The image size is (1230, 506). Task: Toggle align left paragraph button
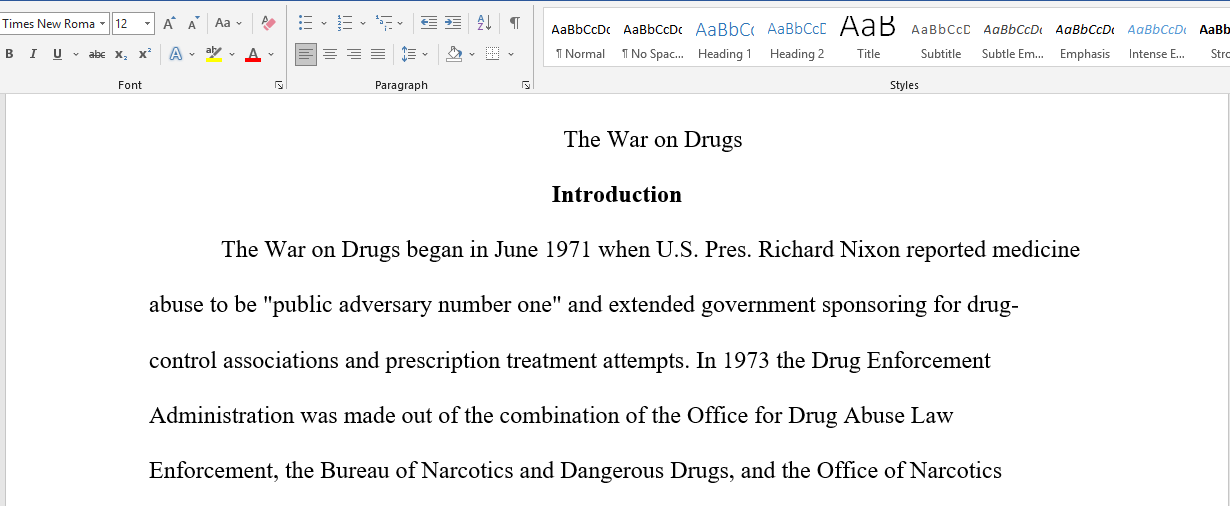(x=306, y=54)
